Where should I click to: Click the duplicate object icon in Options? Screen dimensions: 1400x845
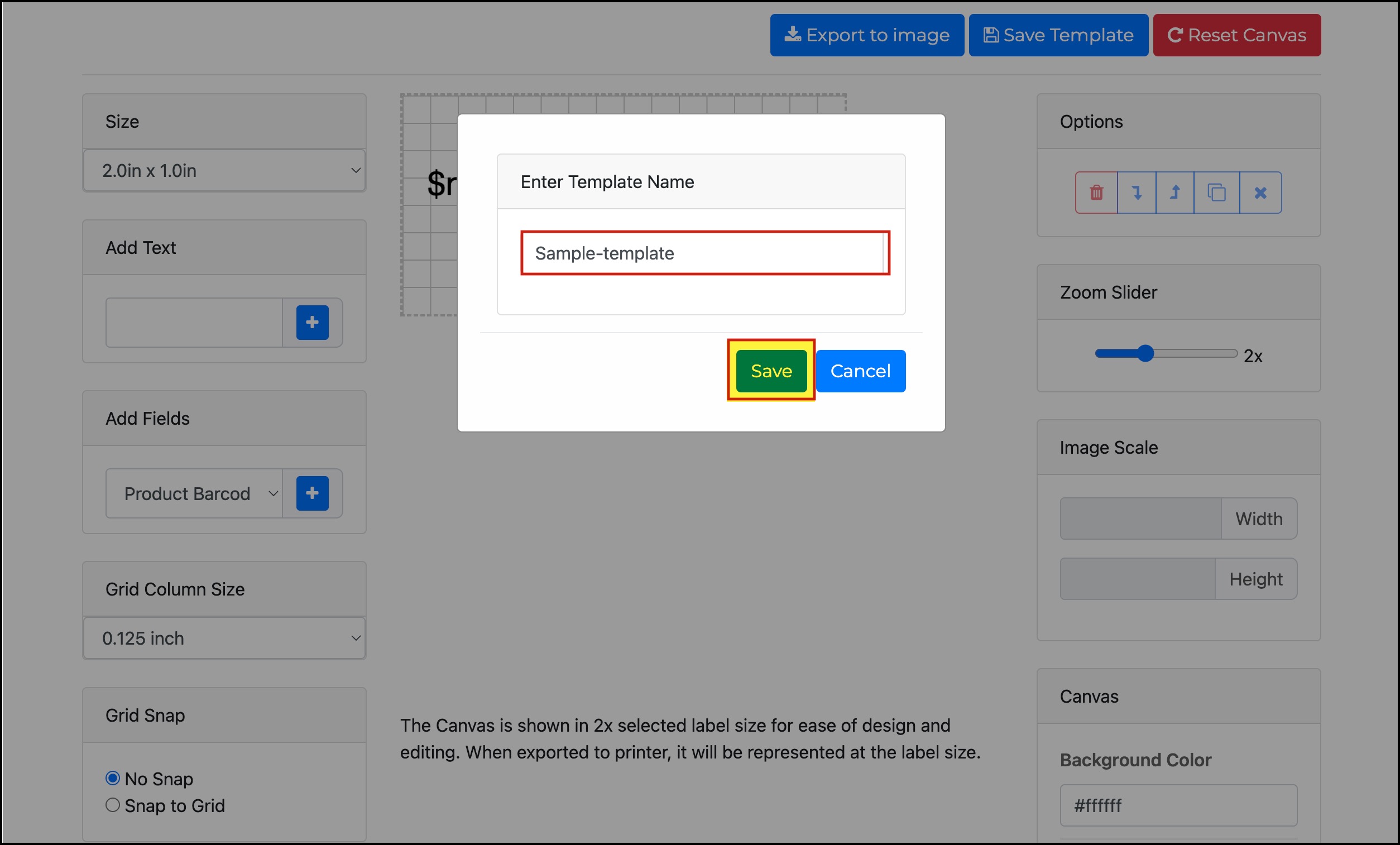click(x=1216, y=193)
